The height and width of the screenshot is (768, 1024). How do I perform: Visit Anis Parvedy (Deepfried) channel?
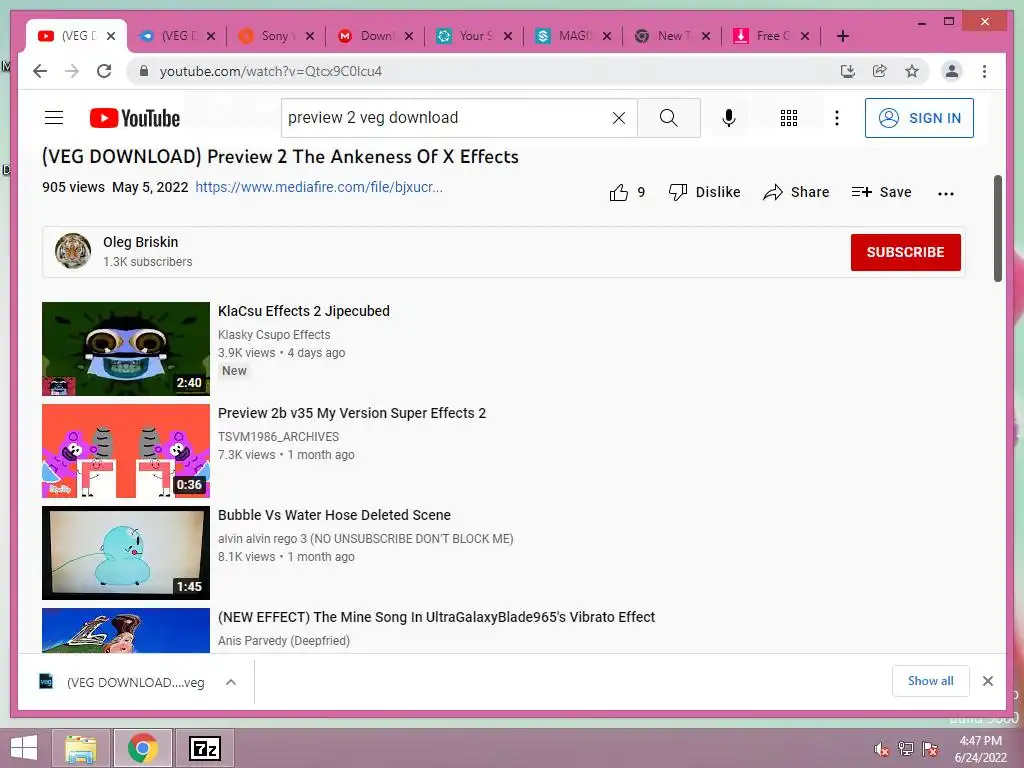pyautogui.click(x=284, y=641)
